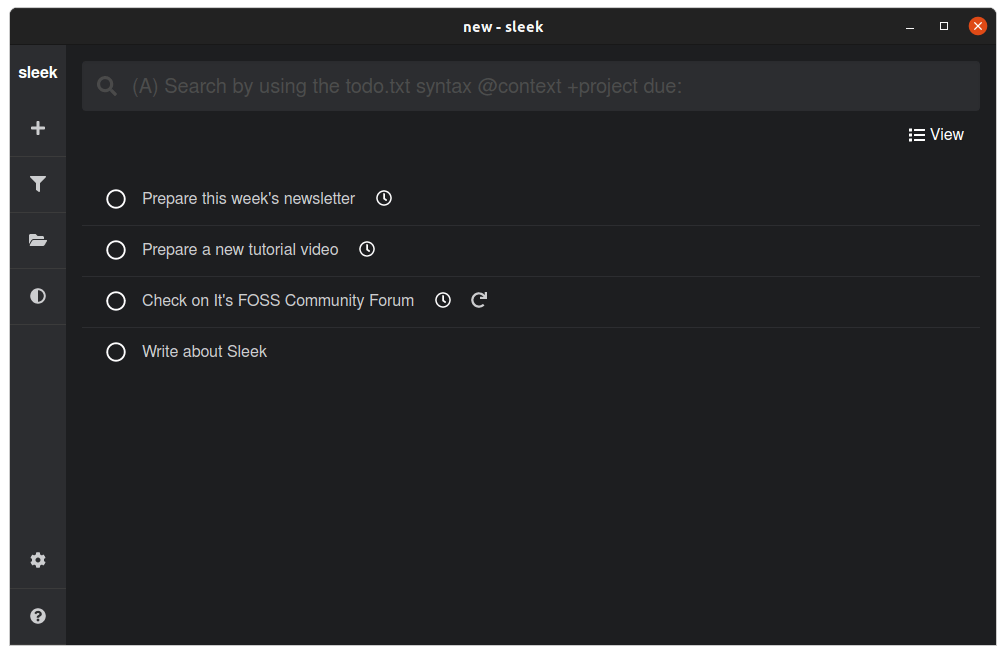Open a todo file via the folder icon
1006x655 pixels.
tap(37, 240)
